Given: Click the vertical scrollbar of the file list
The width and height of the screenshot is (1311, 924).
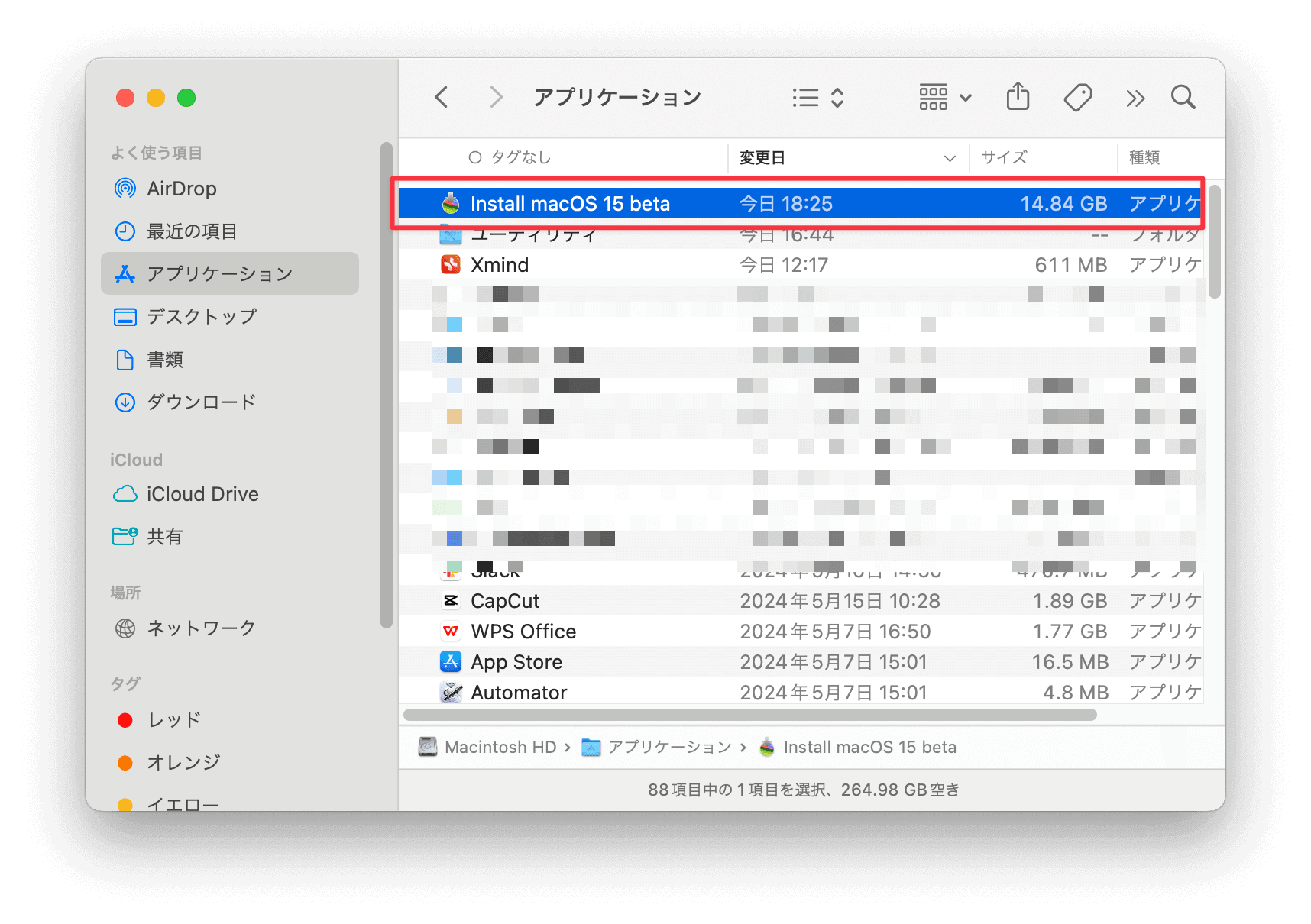Looking at the screenshot, I should (1215, 241).
